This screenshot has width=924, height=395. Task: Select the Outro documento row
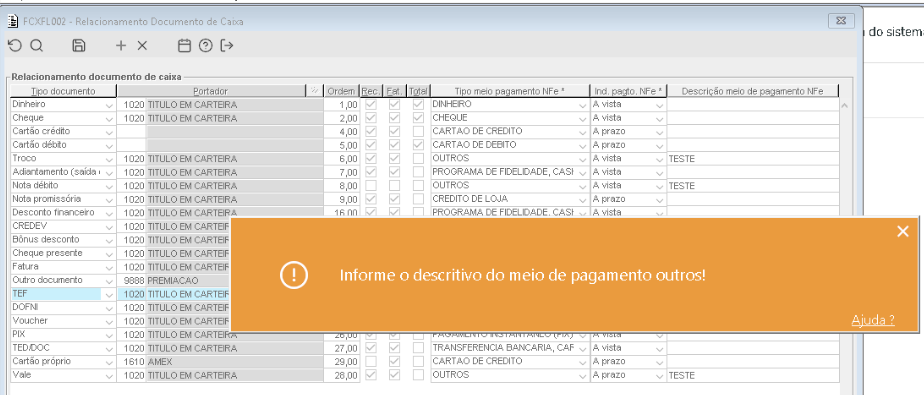(x=63, y=280)
